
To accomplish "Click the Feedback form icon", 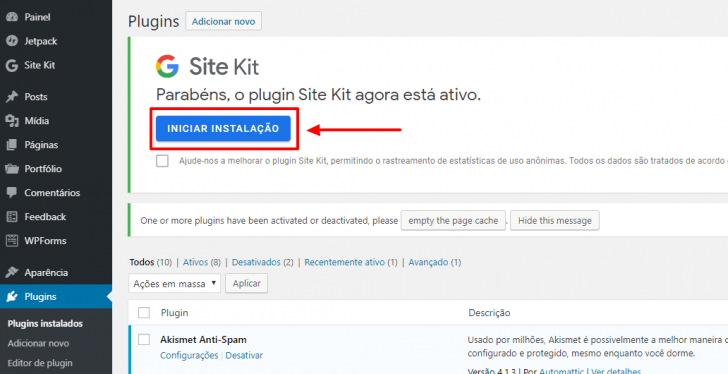I will 12,217.
